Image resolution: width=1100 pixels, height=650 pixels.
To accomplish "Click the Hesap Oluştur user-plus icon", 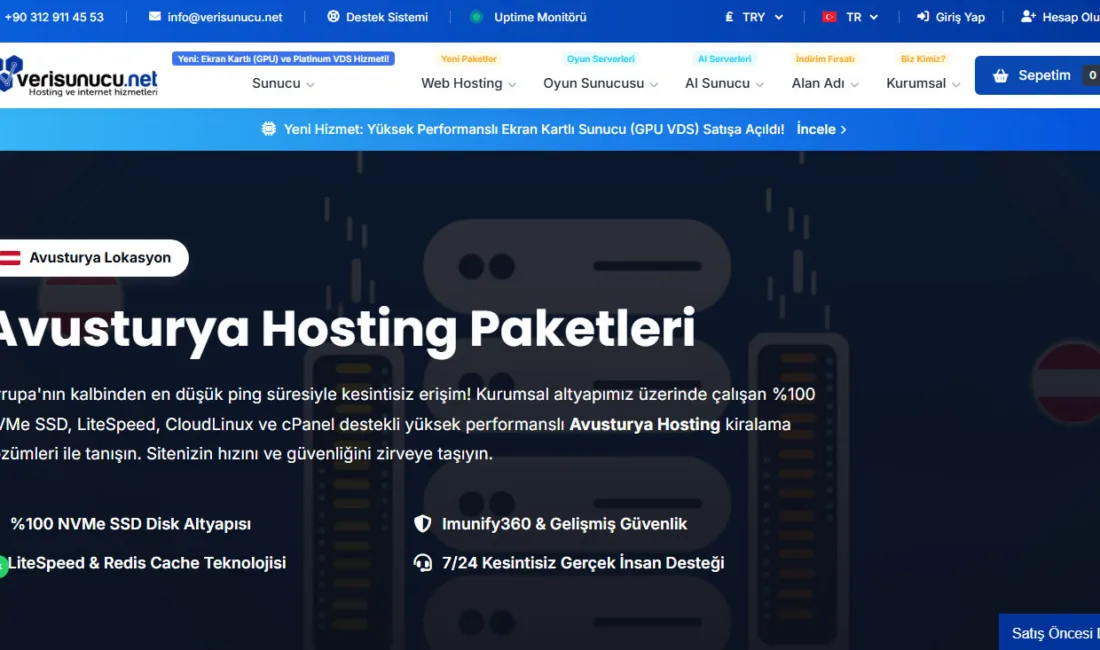I will click(1028, 16).
